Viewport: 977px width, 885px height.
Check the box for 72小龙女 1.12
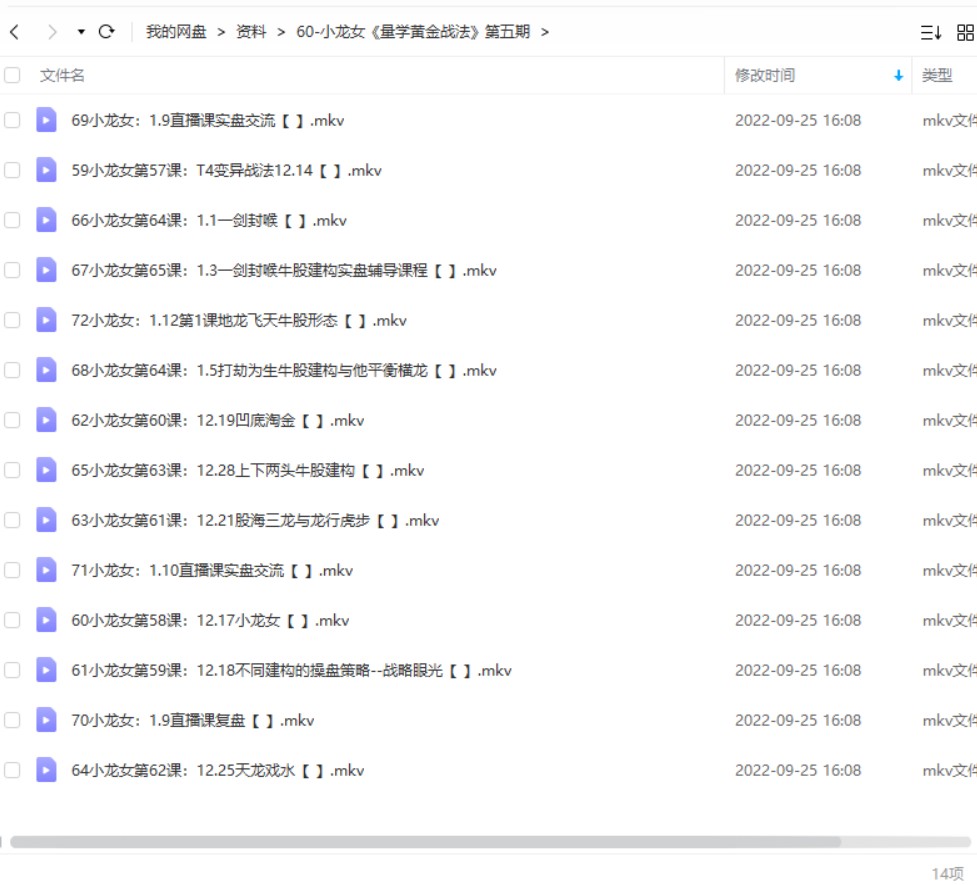(12, 320)
